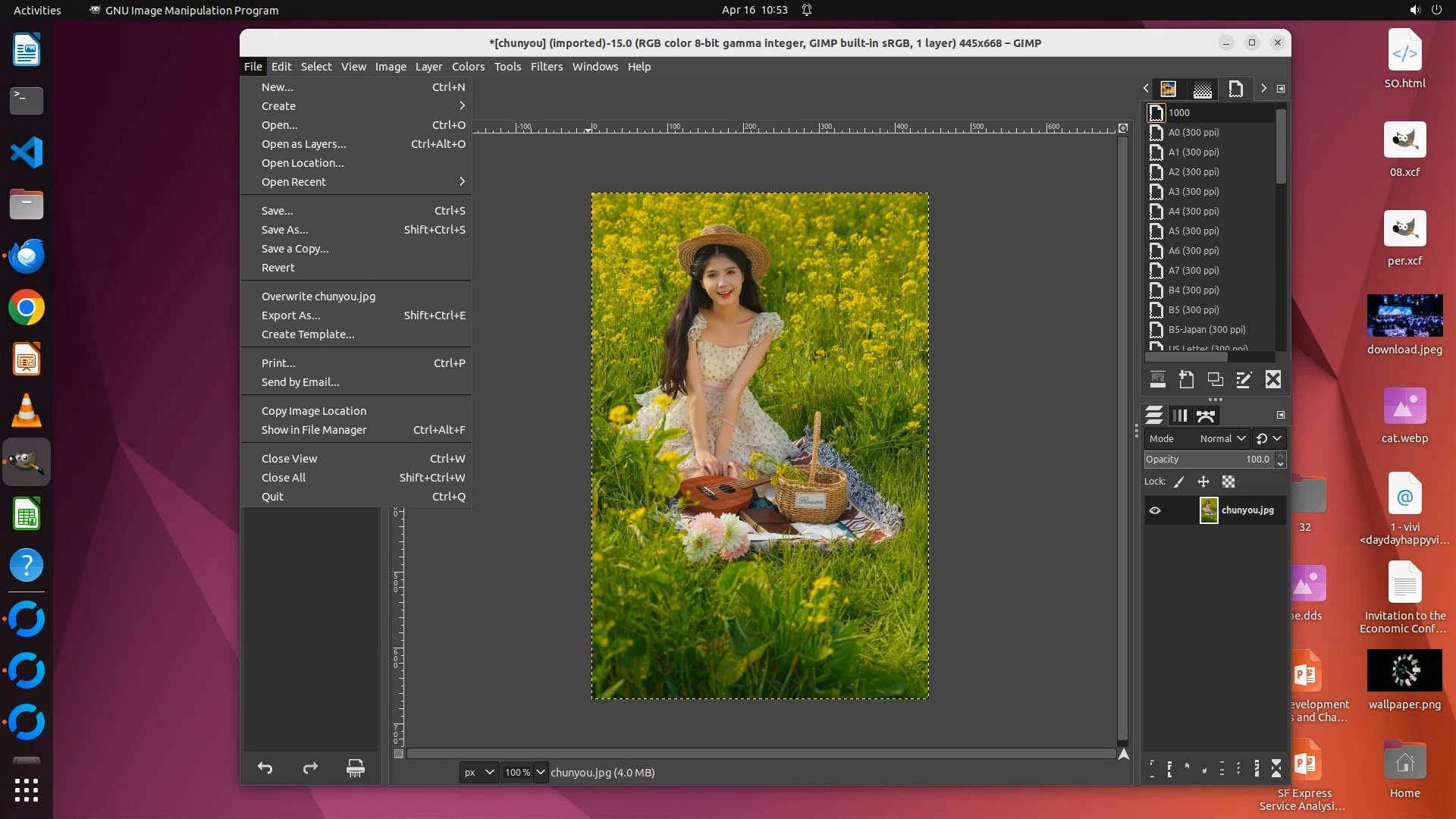Screen dimensions: 1456x819
Task: Toggle lock pixels paintbrush icon
Action: (x=1179, y=482)
